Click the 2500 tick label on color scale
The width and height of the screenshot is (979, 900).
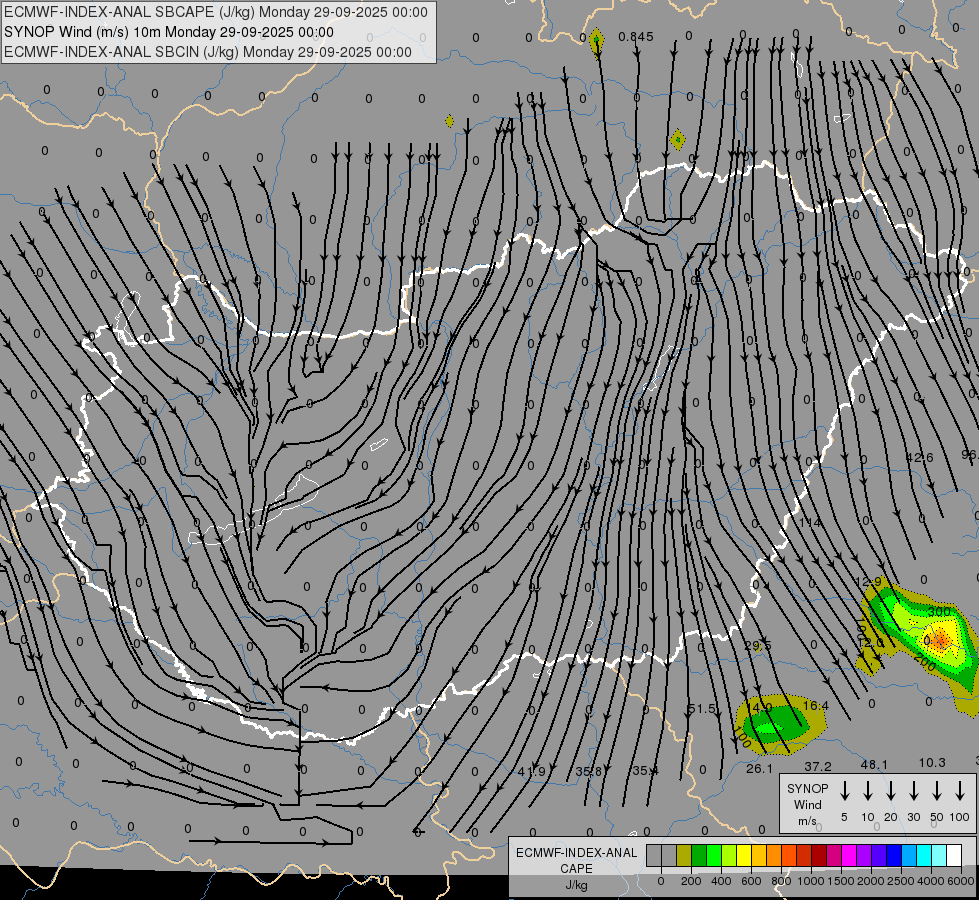click(x=900, y=881)
